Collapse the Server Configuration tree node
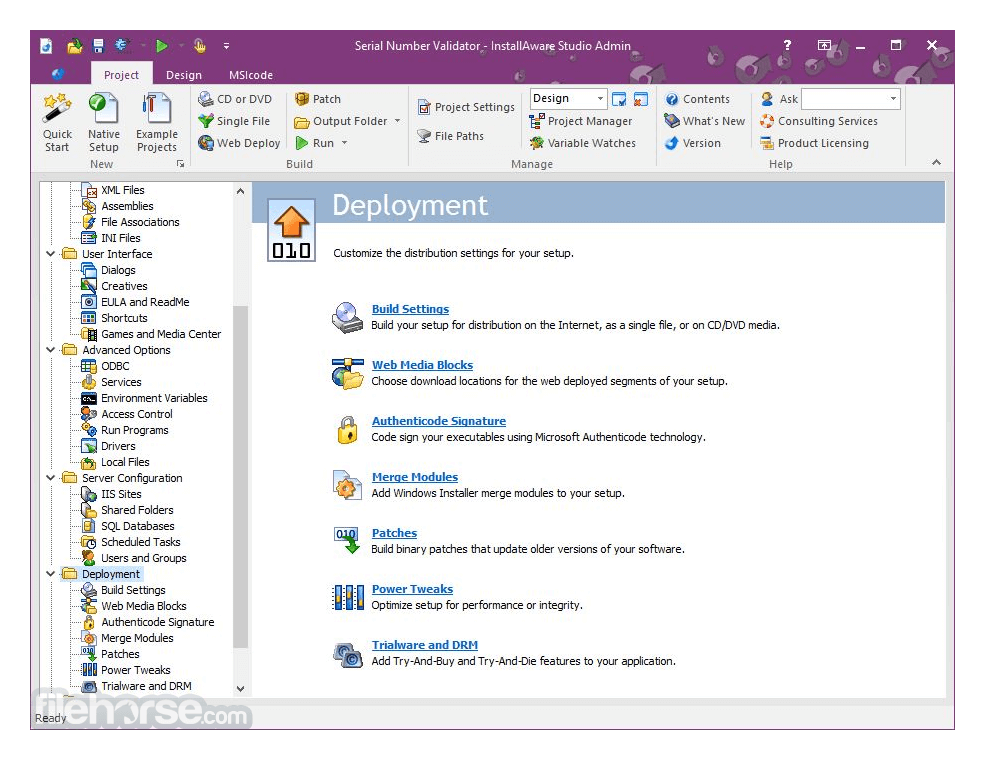This screenshot has width=985, height=760. point(51,478)
